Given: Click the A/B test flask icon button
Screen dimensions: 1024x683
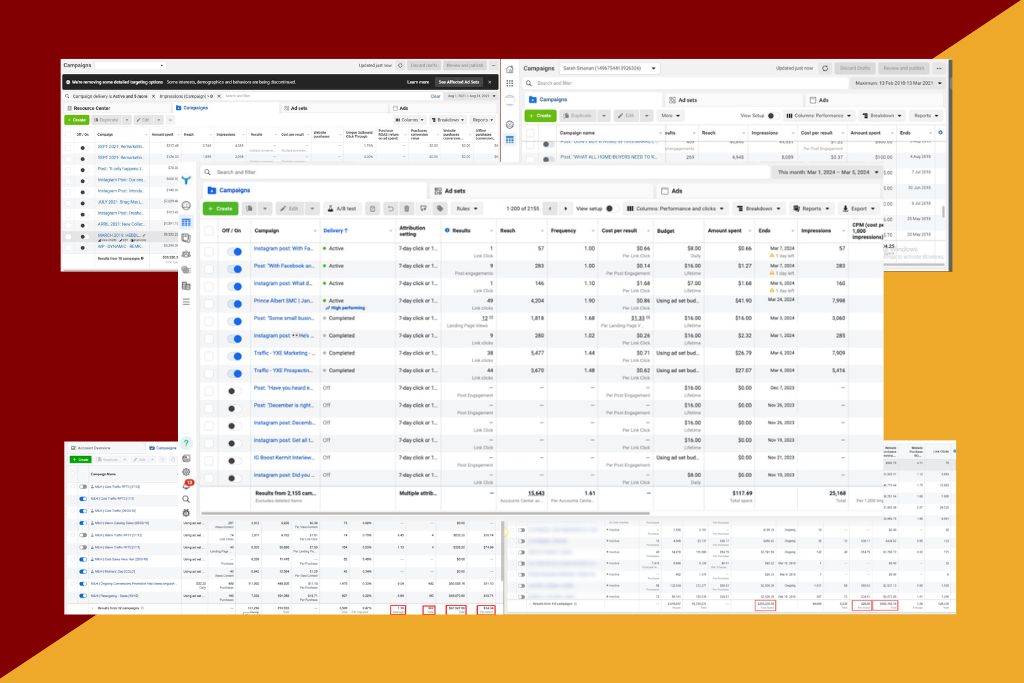Looking at the screenshot, I should click(340, 208).
